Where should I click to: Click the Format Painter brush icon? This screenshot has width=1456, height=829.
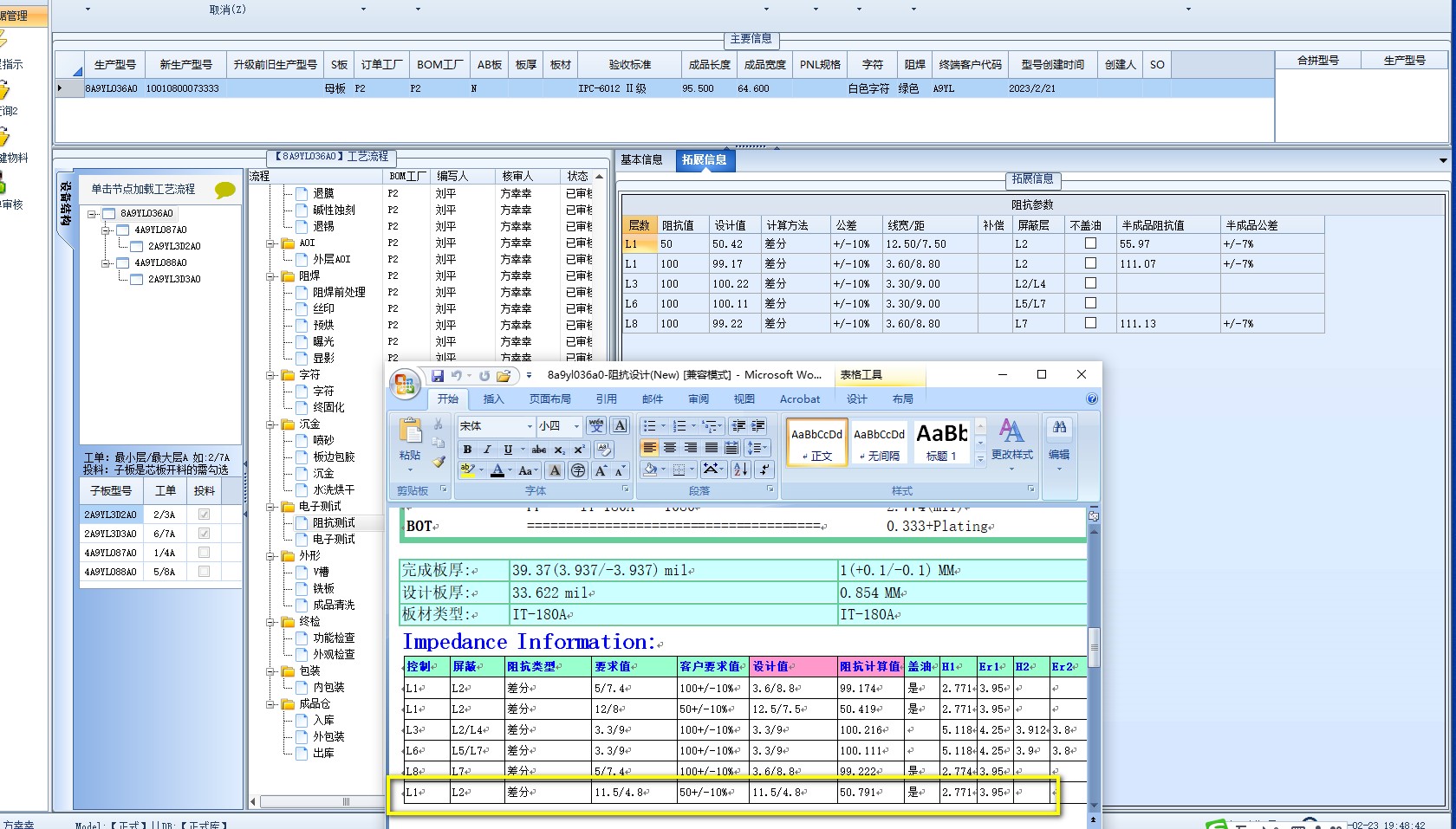(x=439, y=463)
